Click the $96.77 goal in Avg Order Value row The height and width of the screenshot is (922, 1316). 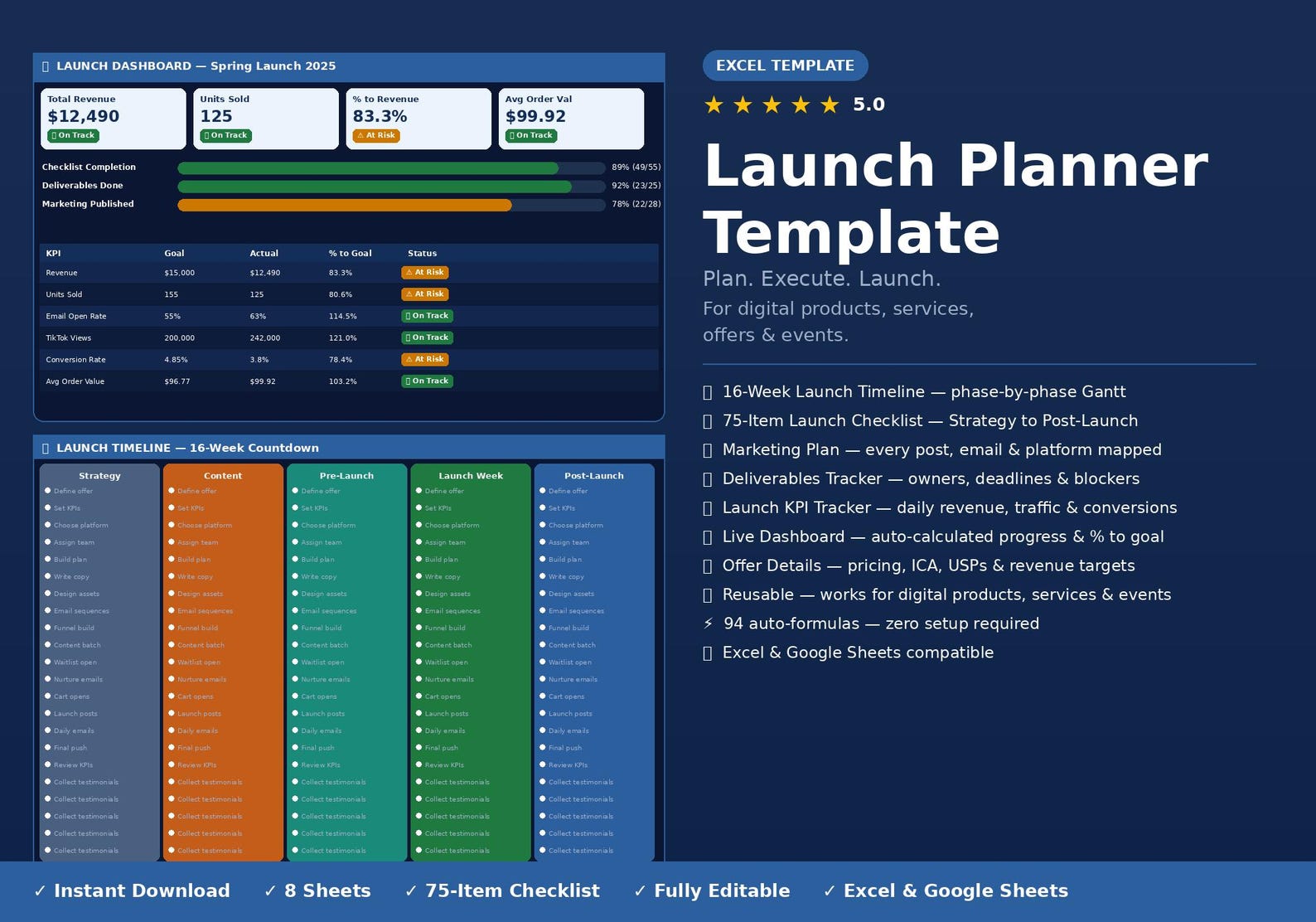click(x=177, y=381)
